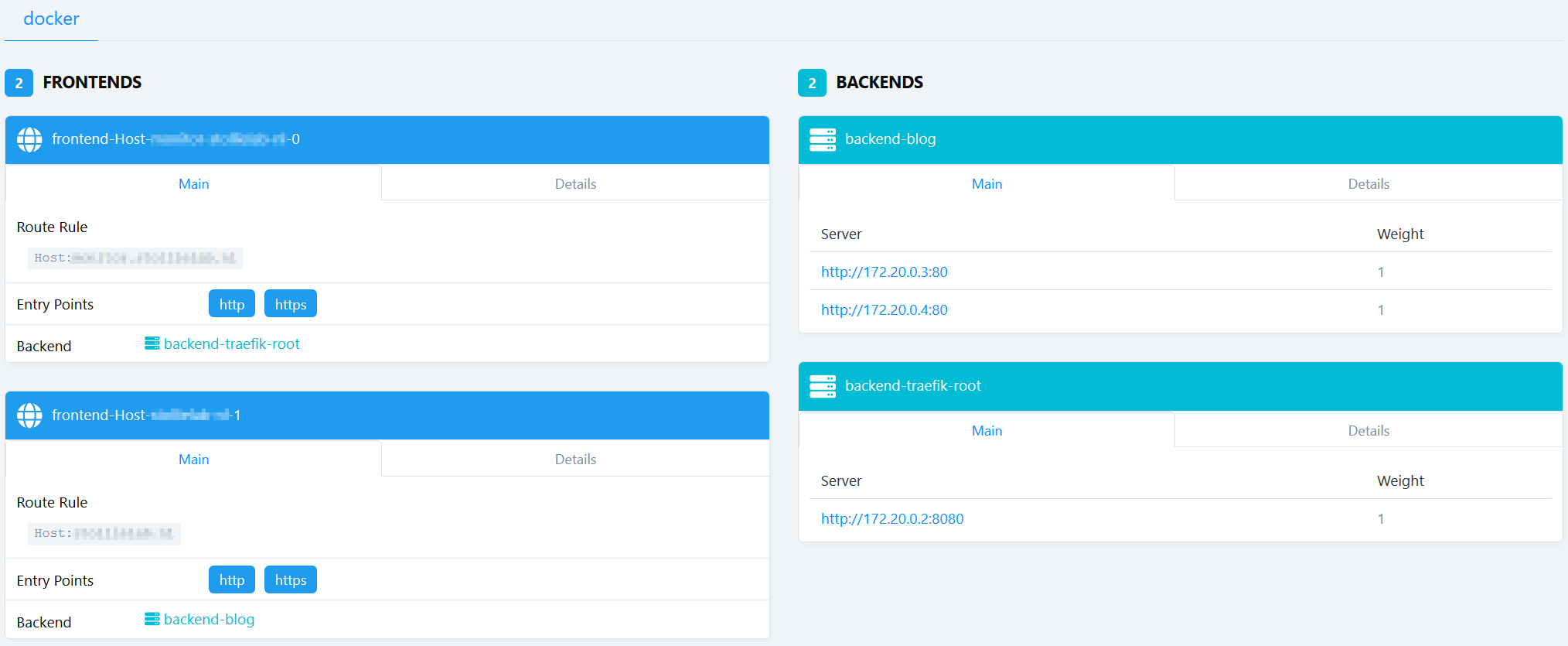The width and height of the screenshot is (1568, 646).
Task: Click globe icon on first frontend card
Action: click(29, 139)
